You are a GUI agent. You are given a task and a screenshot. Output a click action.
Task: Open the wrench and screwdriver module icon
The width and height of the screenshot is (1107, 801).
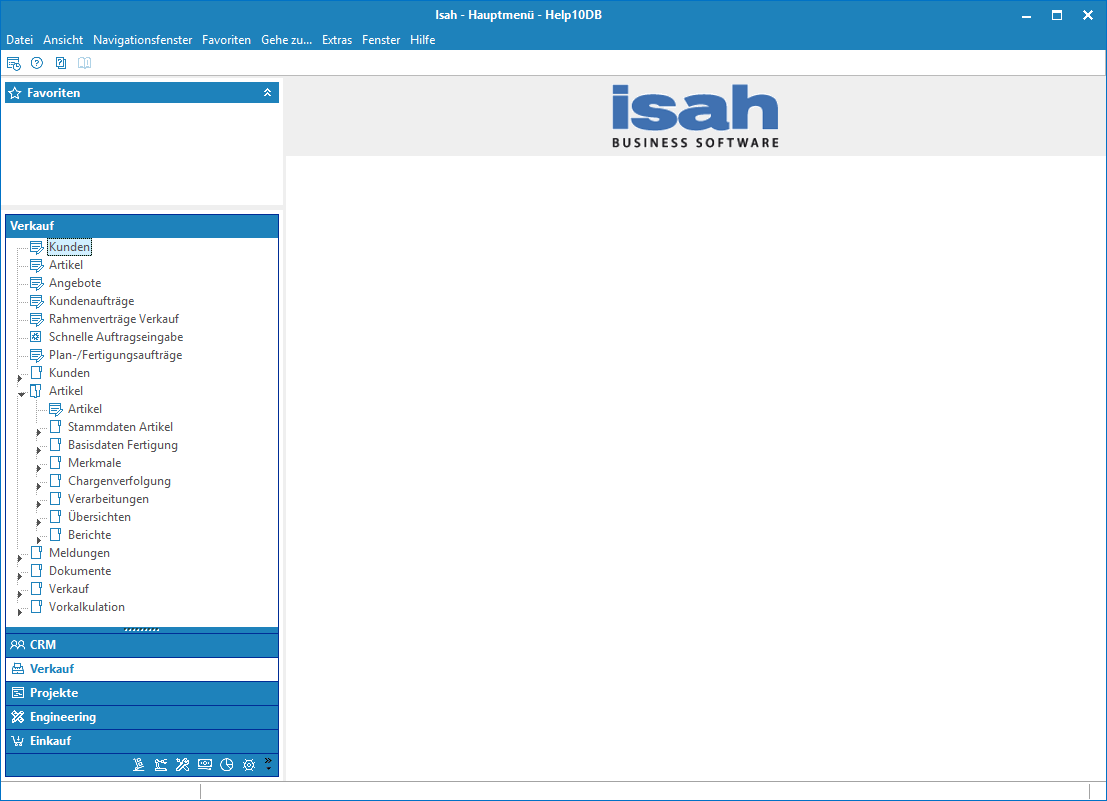point(183,765)
